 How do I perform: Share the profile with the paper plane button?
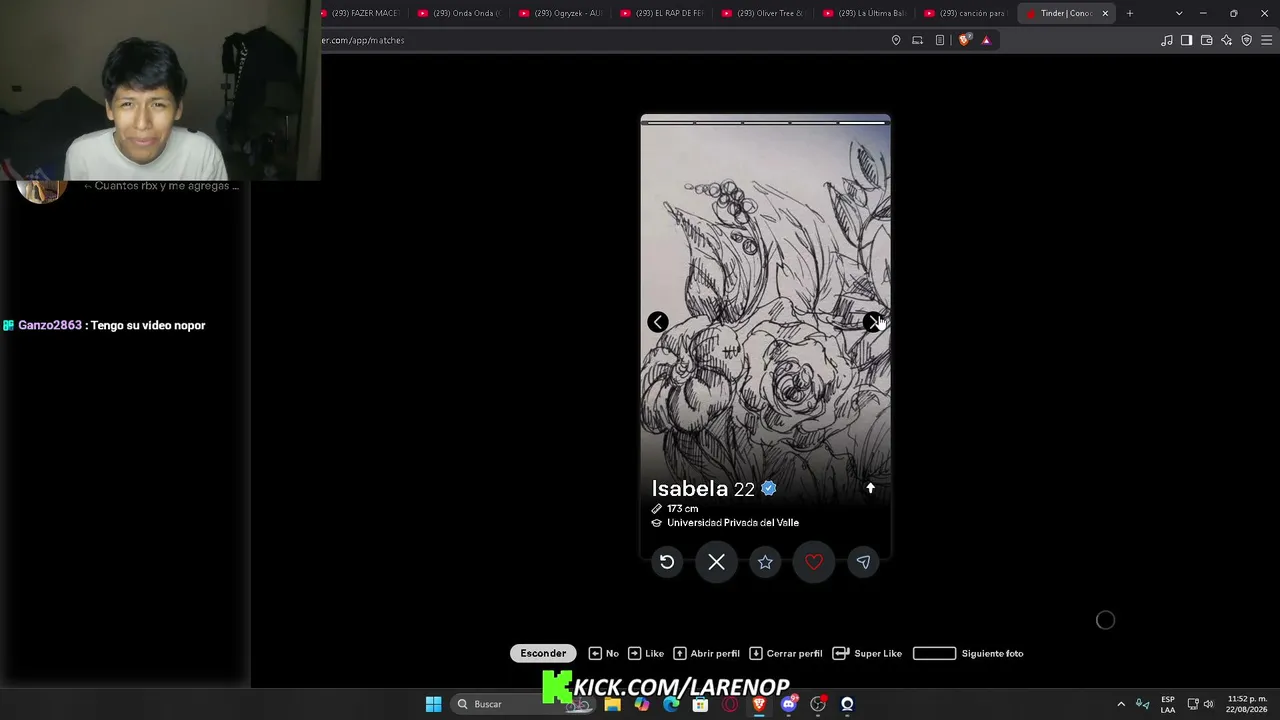click(x=863, y=562)
